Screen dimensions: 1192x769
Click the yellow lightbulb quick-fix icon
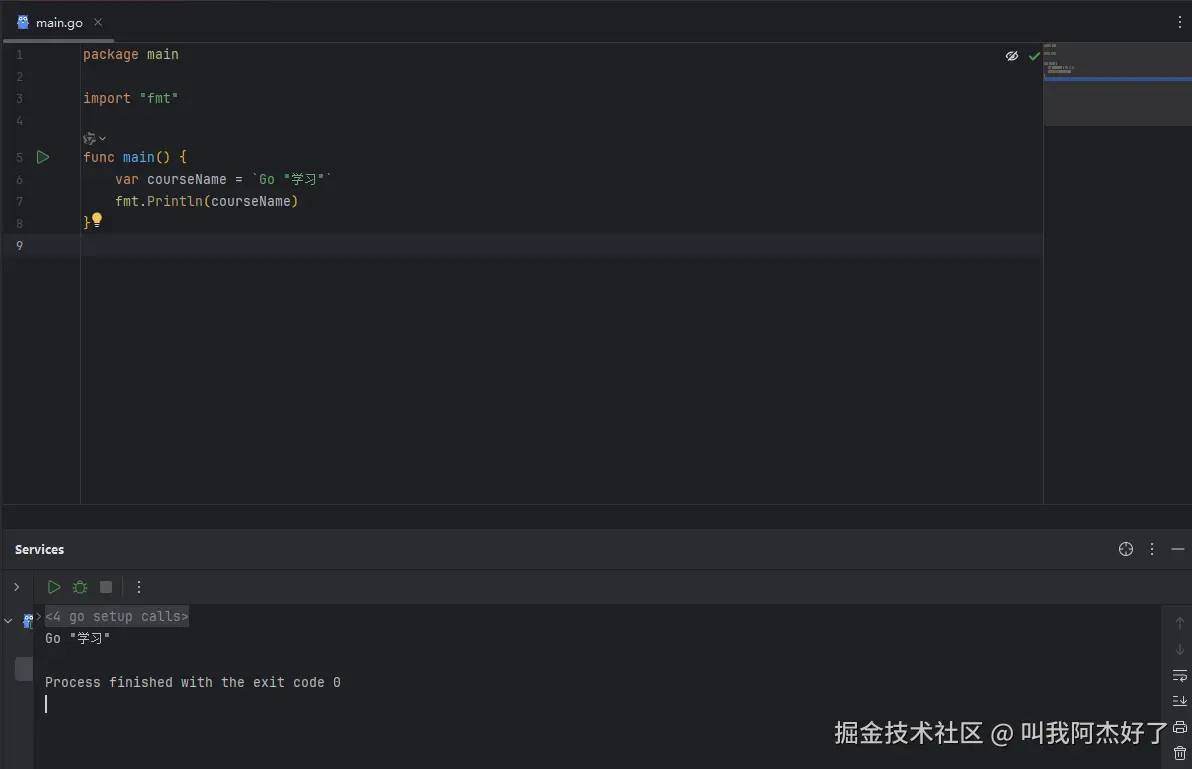tap(97, 220)
